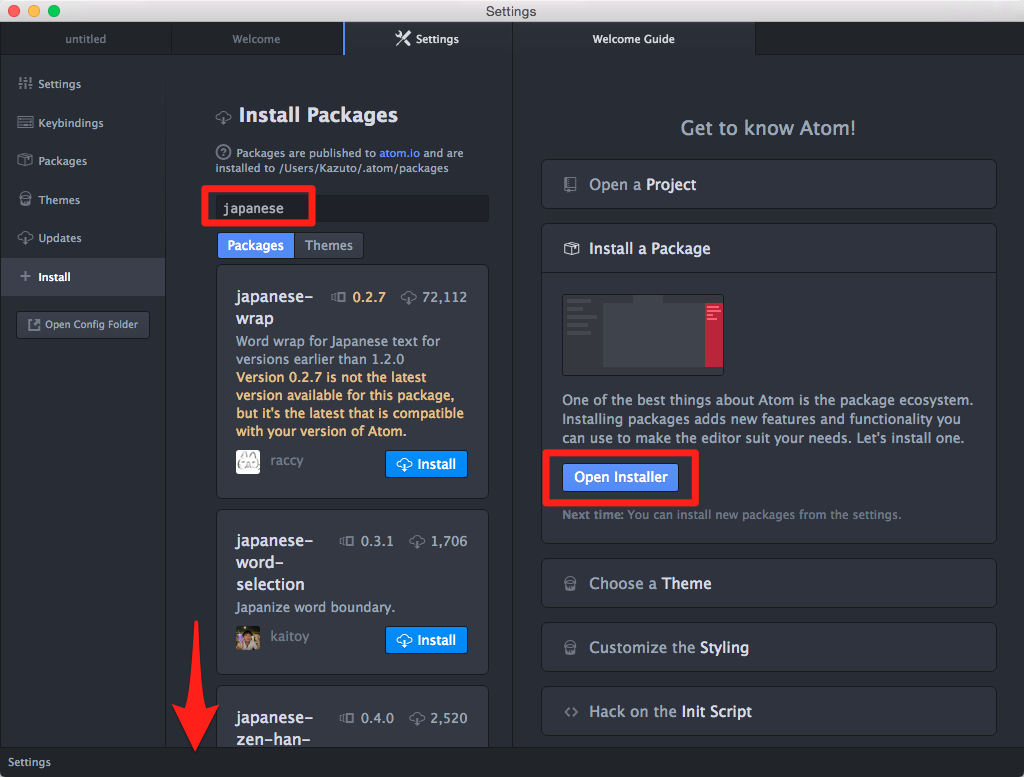This screenshot has width=1024, height=777.
Task: Select the Settings tab
Action: pos(428,39)
